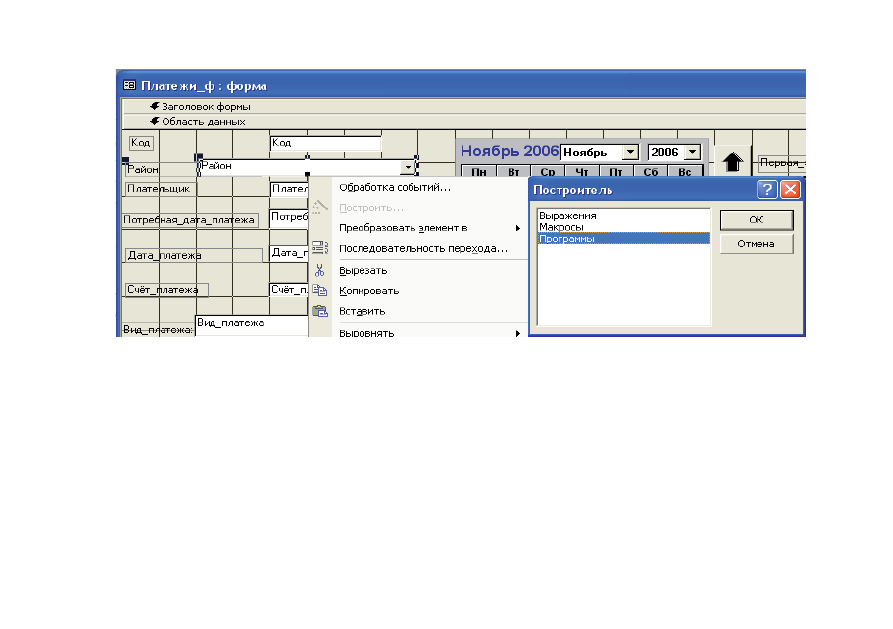This screenshot has height=629, width=893.
Task: Click the disabled Построить... menu item
Action: pos(371,208)
